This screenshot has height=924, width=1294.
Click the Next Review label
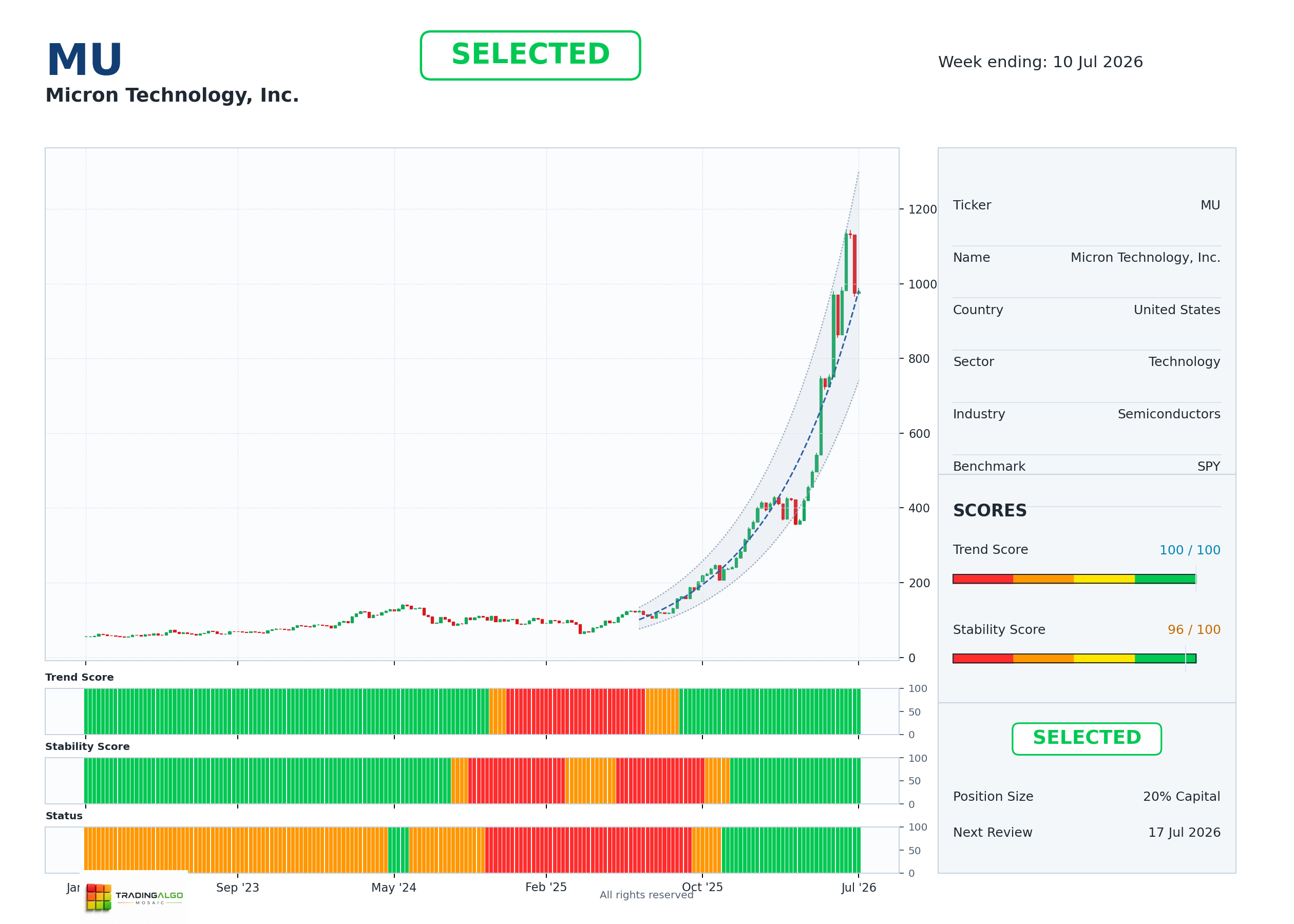993,833
